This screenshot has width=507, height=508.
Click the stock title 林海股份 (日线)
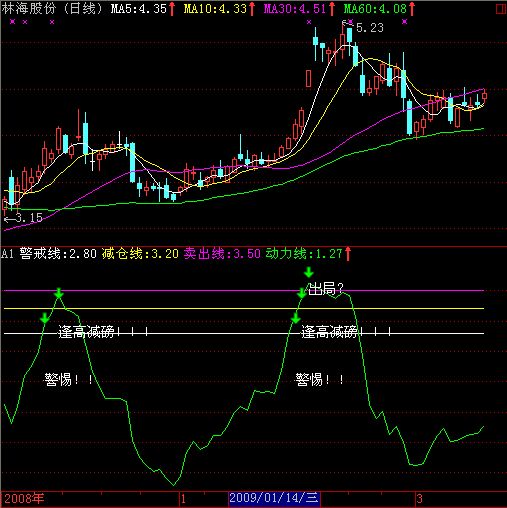pyautogui.click(x=52, y=9)
